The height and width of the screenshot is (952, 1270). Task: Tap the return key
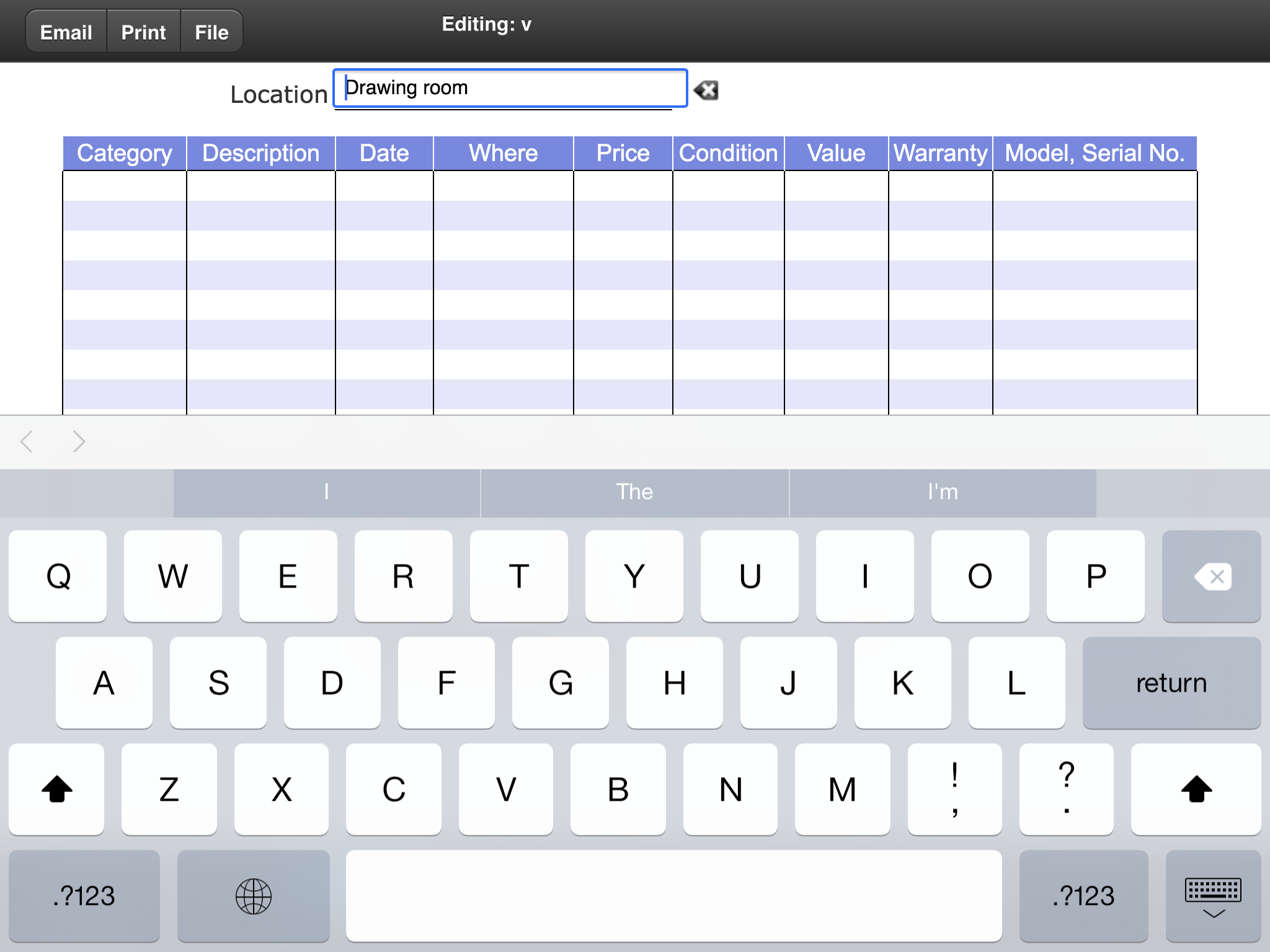pos(1171,682)
